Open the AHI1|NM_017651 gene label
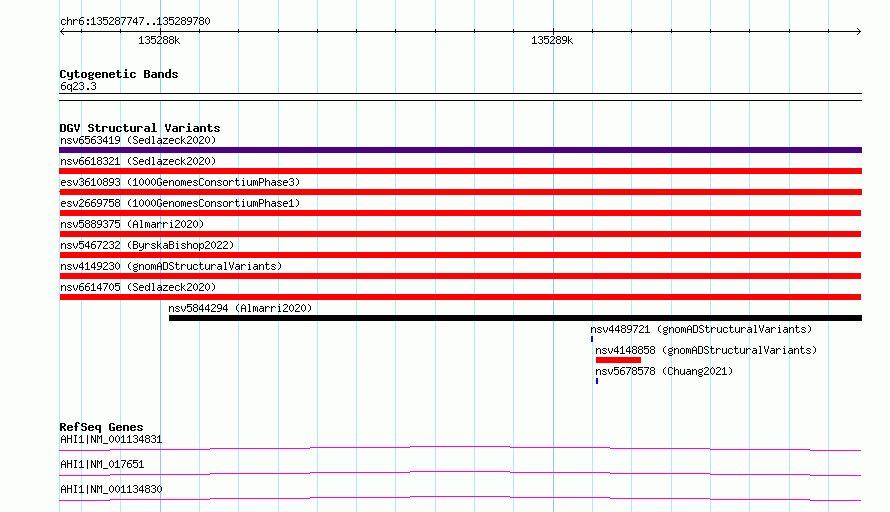Screen dimensions: 890x512 [102, 464]
